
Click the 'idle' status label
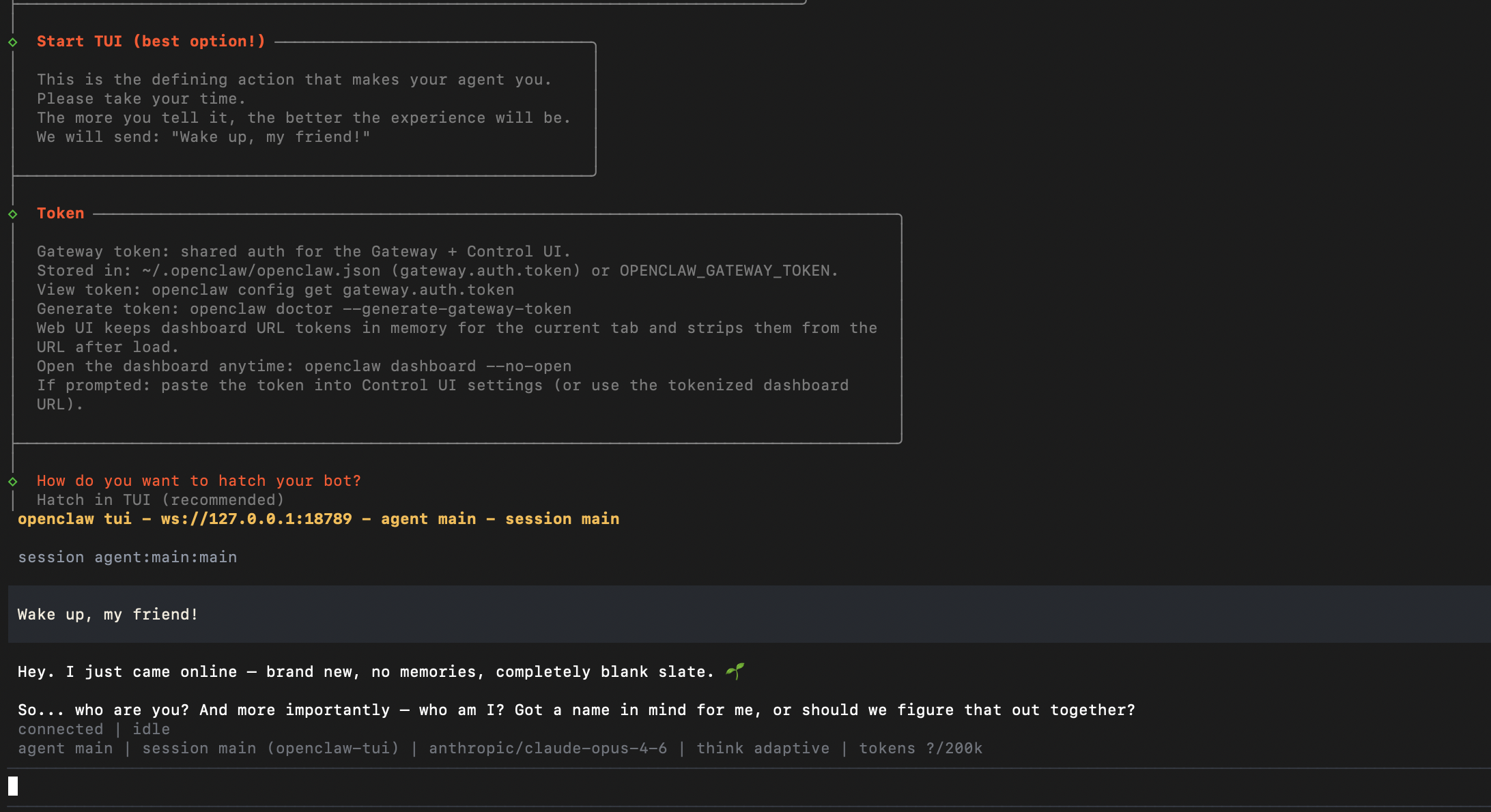[151, 729]
